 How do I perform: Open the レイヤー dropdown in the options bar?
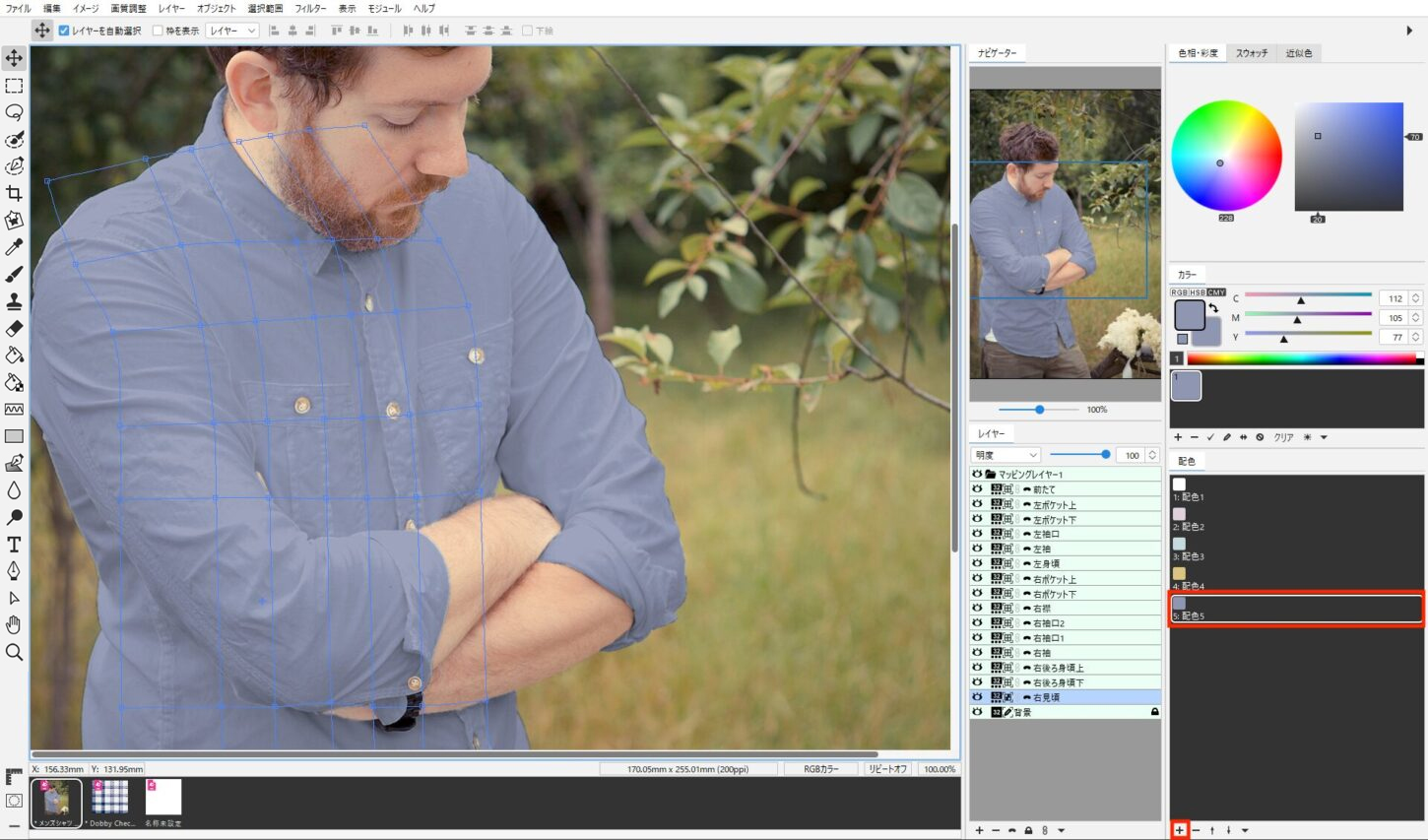232,31
